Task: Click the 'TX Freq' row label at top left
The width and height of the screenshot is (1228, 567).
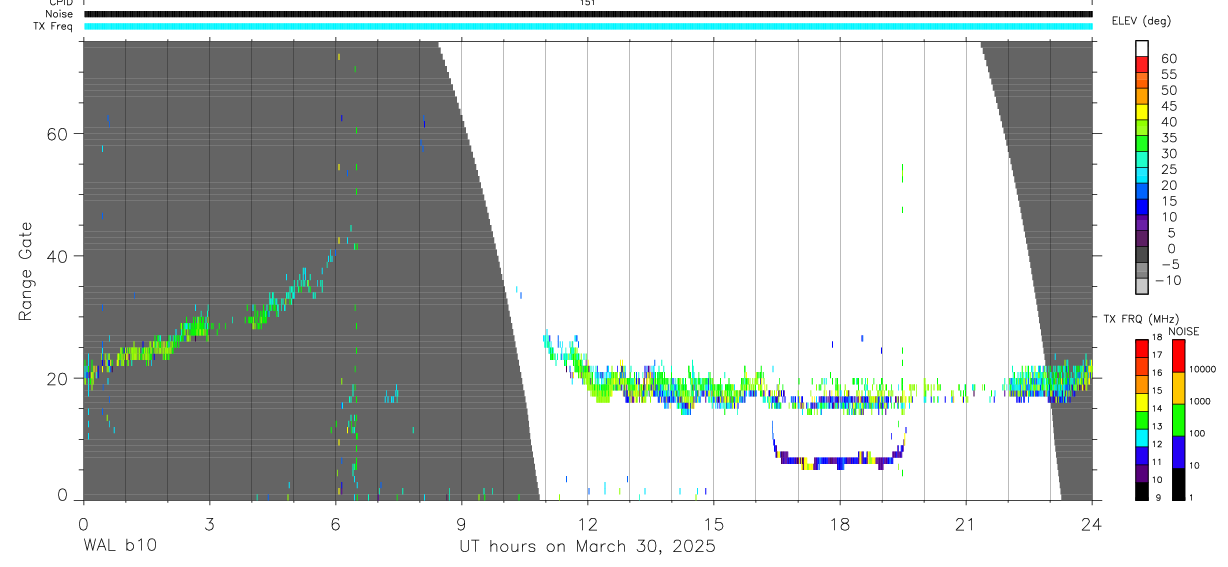Action: tap(55, 26)
